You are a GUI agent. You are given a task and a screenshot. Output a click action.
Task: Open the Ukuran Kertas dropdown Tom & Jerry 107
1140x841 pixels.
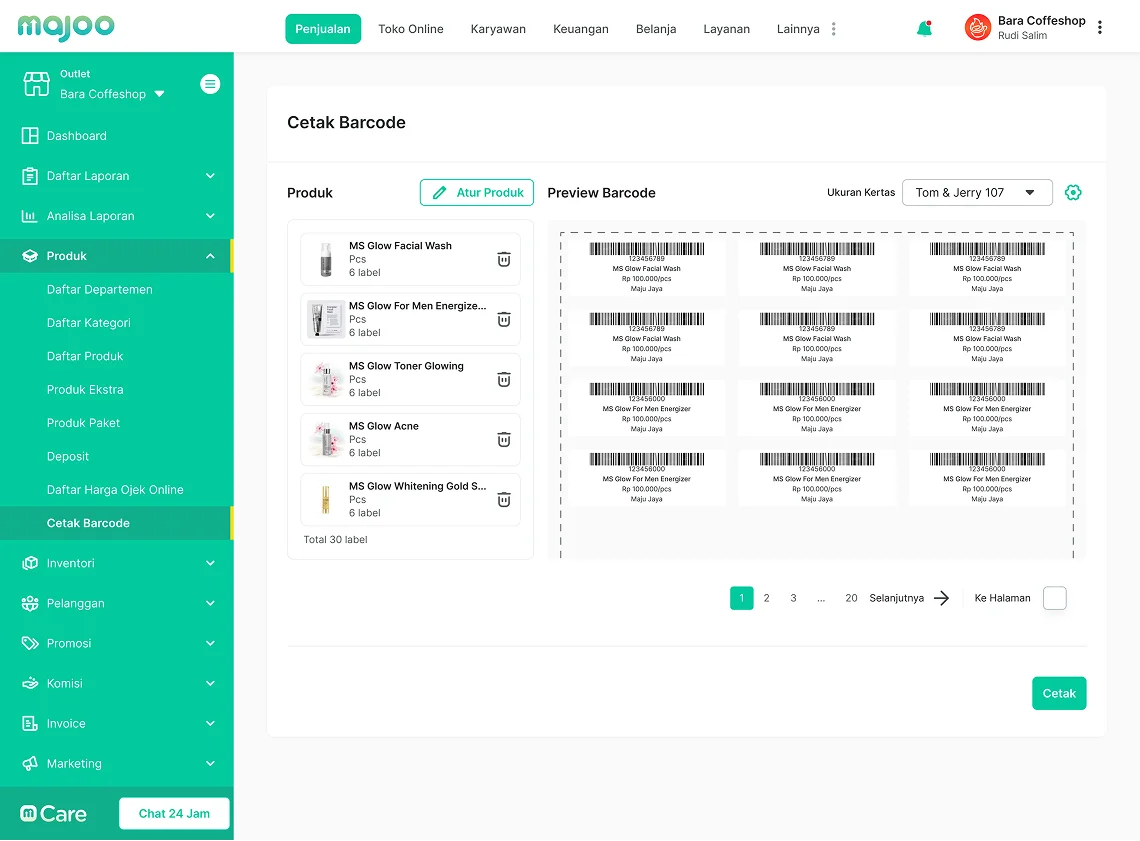click(x=976, y=193)
